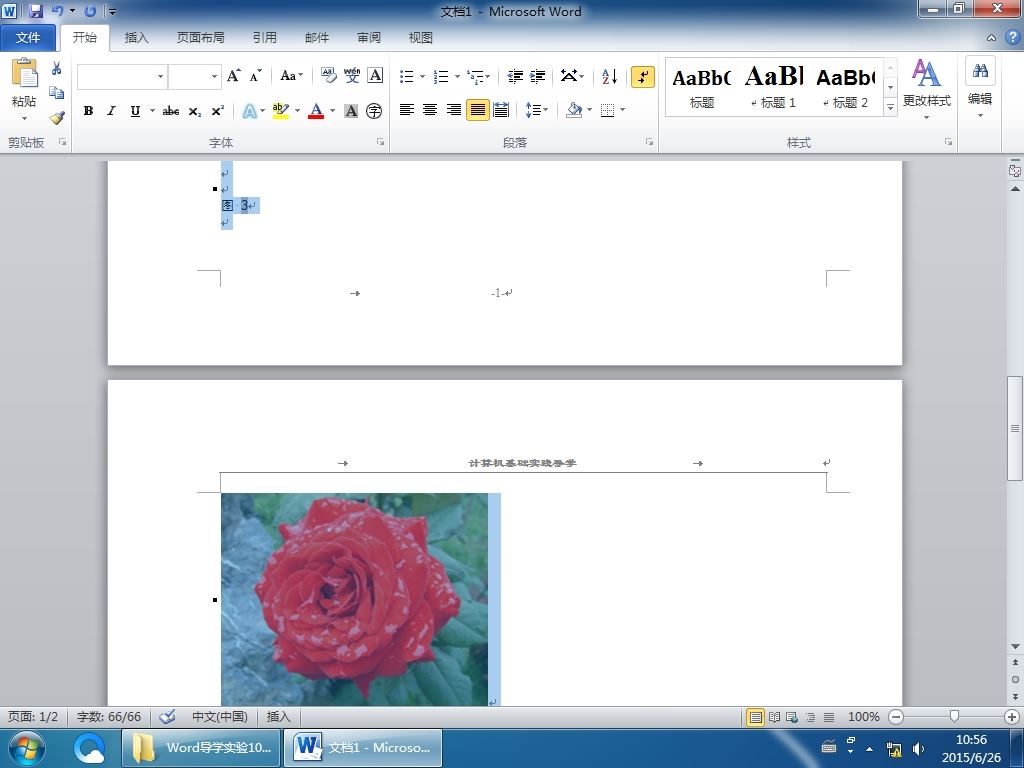Image resolution: width=1024 pixels, height=768 pixels.
Task: Click the Shrink Font icon
Action: (x=255, y=76)
